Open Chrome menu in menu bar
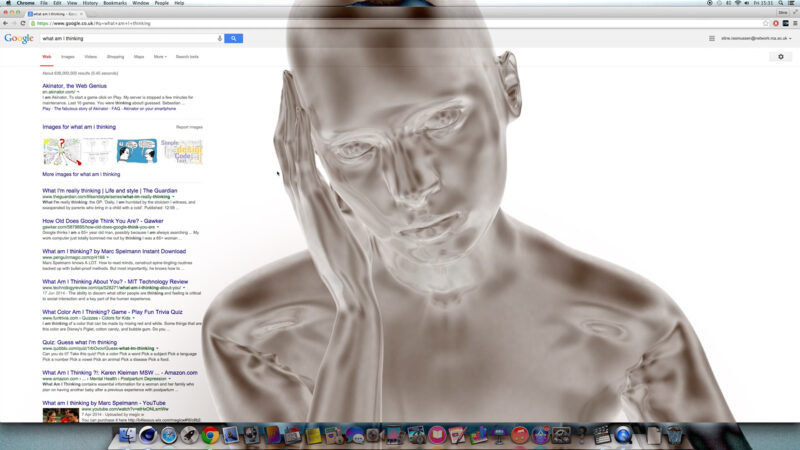Image resolution: width=800 pixels, height=450 pixels. pos(26,3)
